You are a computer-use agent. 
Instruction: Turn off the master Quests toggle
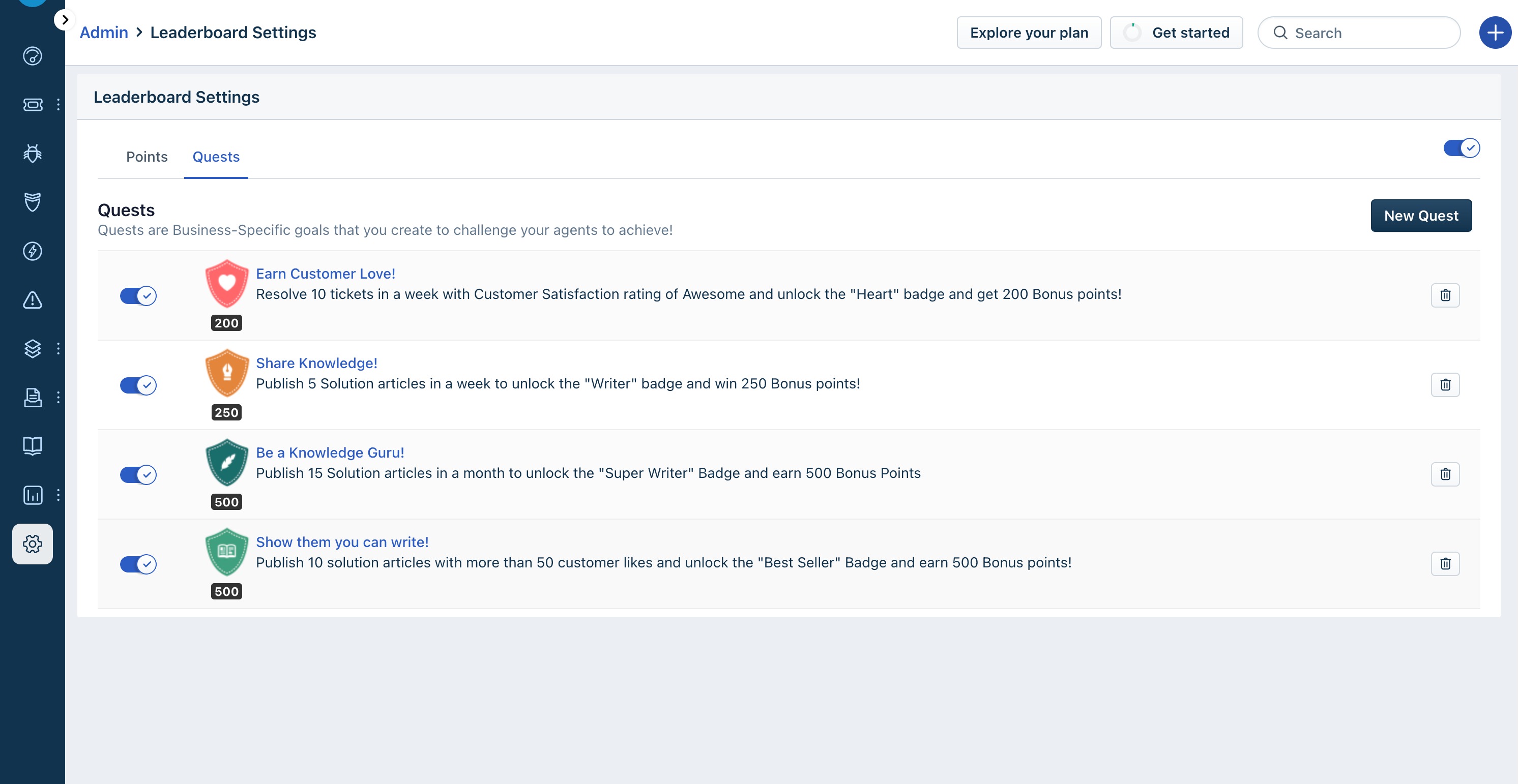(1461, 148)
